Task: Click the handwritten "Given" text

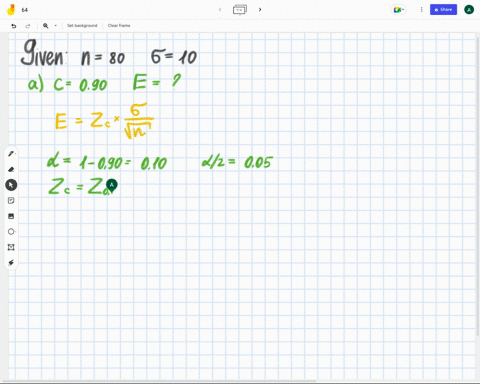Action: [43, 53]
